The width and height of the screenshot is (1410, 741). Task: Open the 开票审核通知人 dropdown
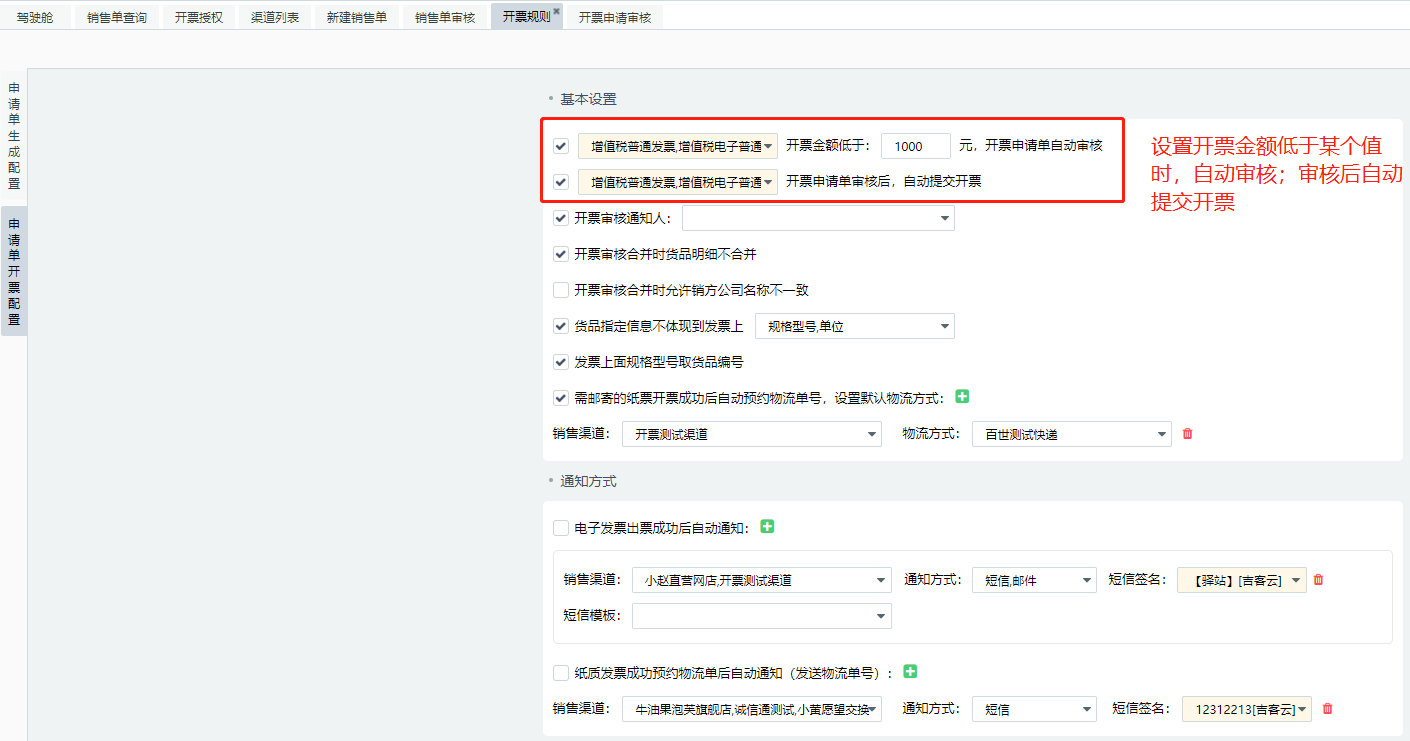[x=817, y=218]
